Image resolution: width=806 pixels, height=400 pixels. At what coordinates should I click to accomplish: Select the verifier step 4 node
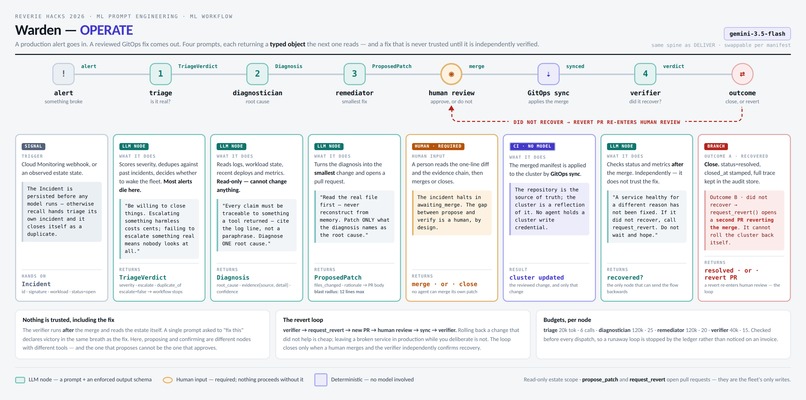coord(645,74)
